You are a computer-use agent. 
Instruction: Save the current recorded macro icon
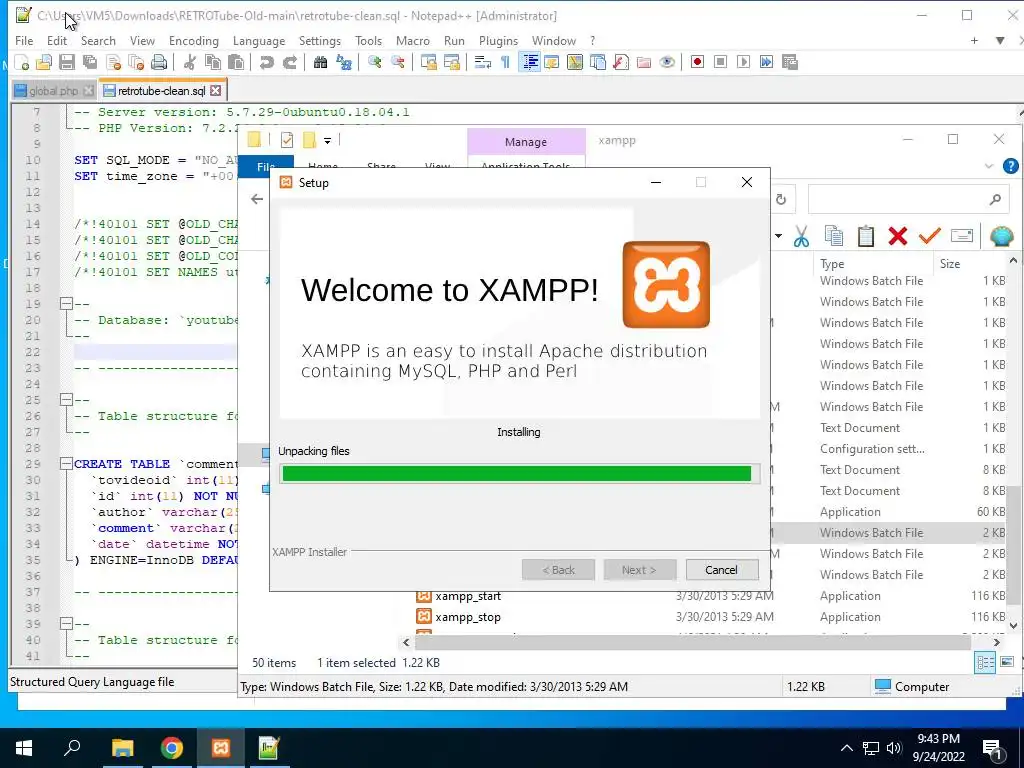pos(790,62)
